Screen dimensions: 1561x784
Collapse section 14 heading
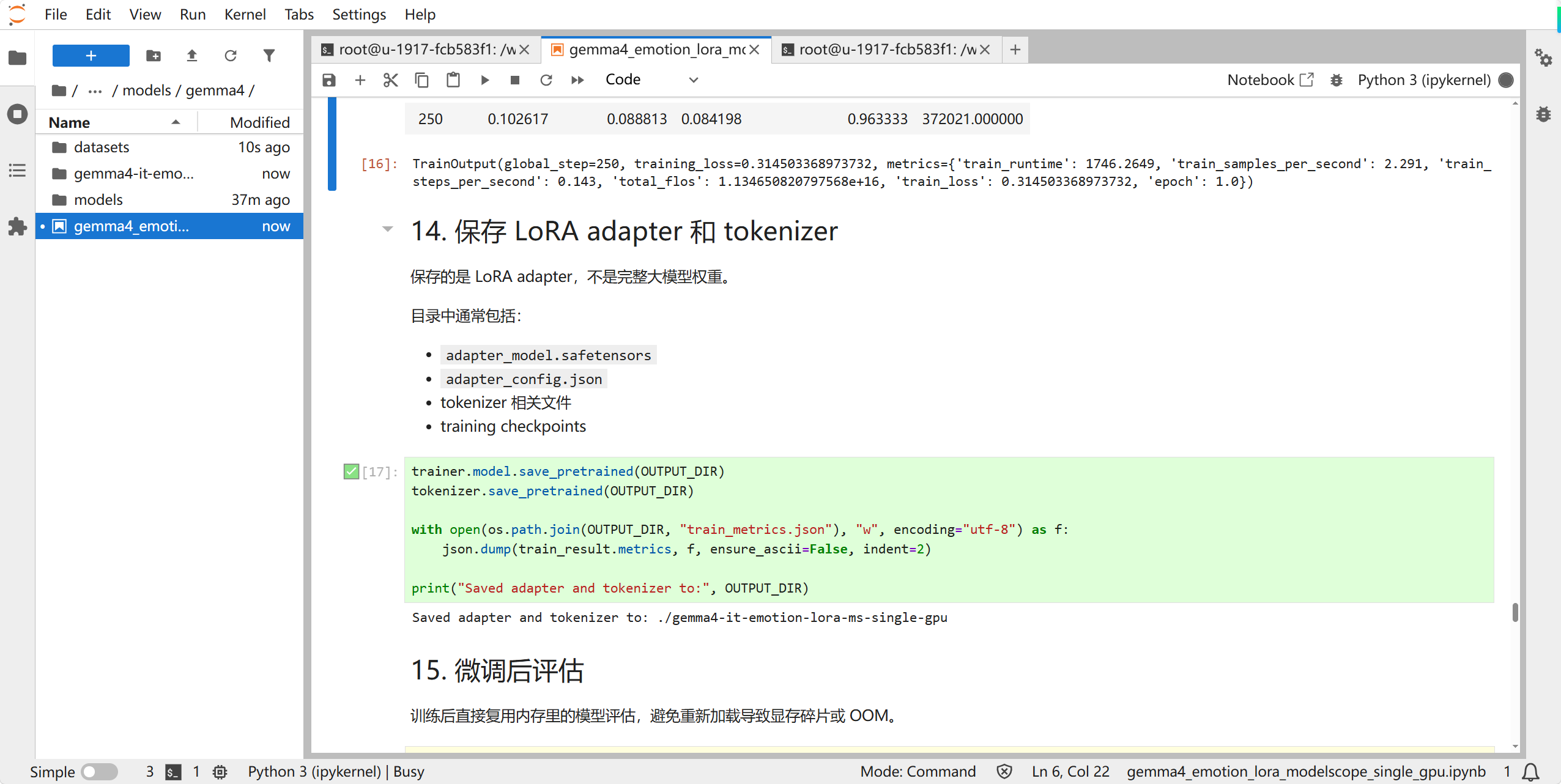click(x=387, y=230)
